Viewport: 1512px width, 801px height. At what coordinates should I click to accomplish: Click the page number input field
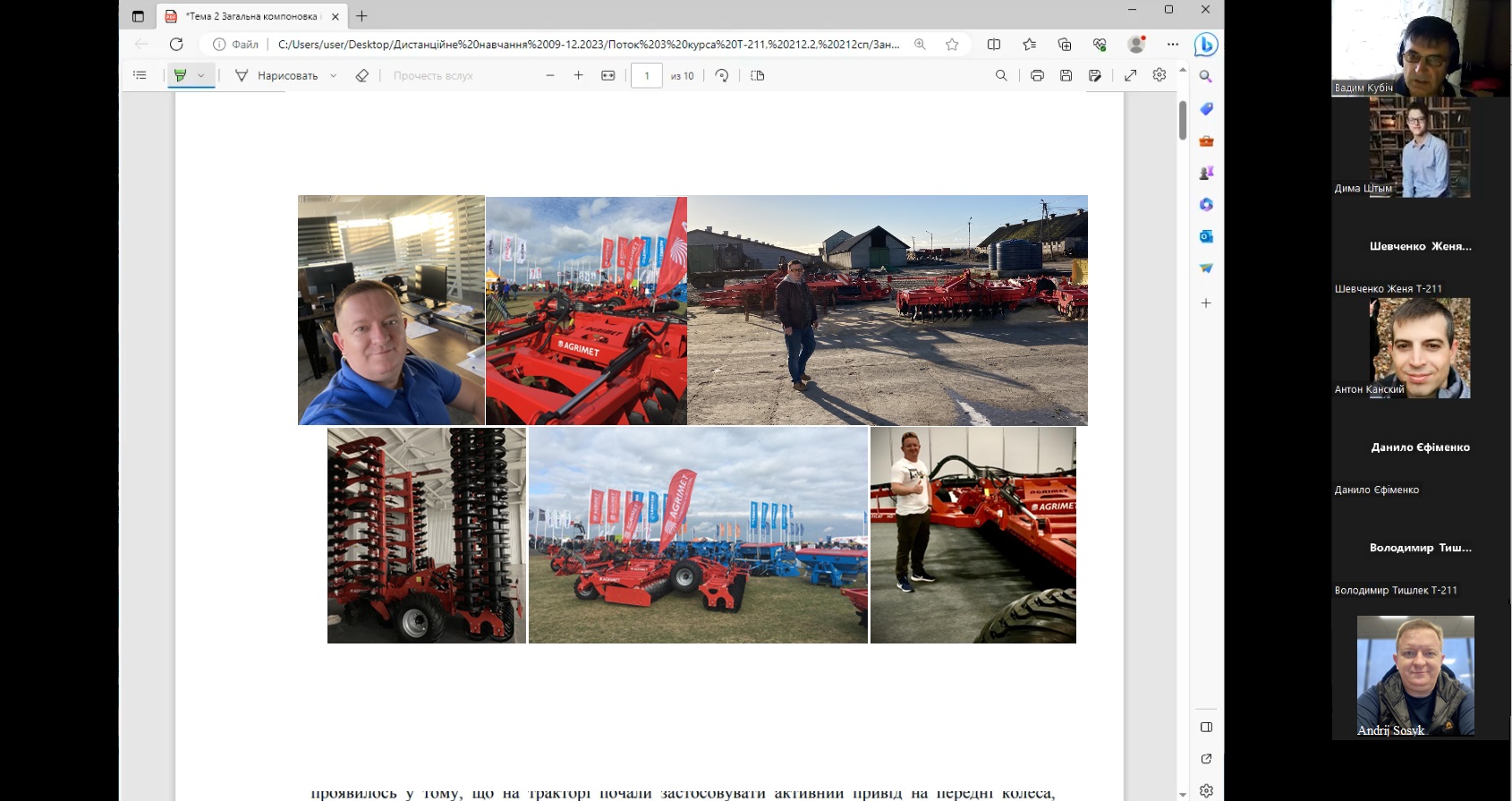tap(647, 76)
